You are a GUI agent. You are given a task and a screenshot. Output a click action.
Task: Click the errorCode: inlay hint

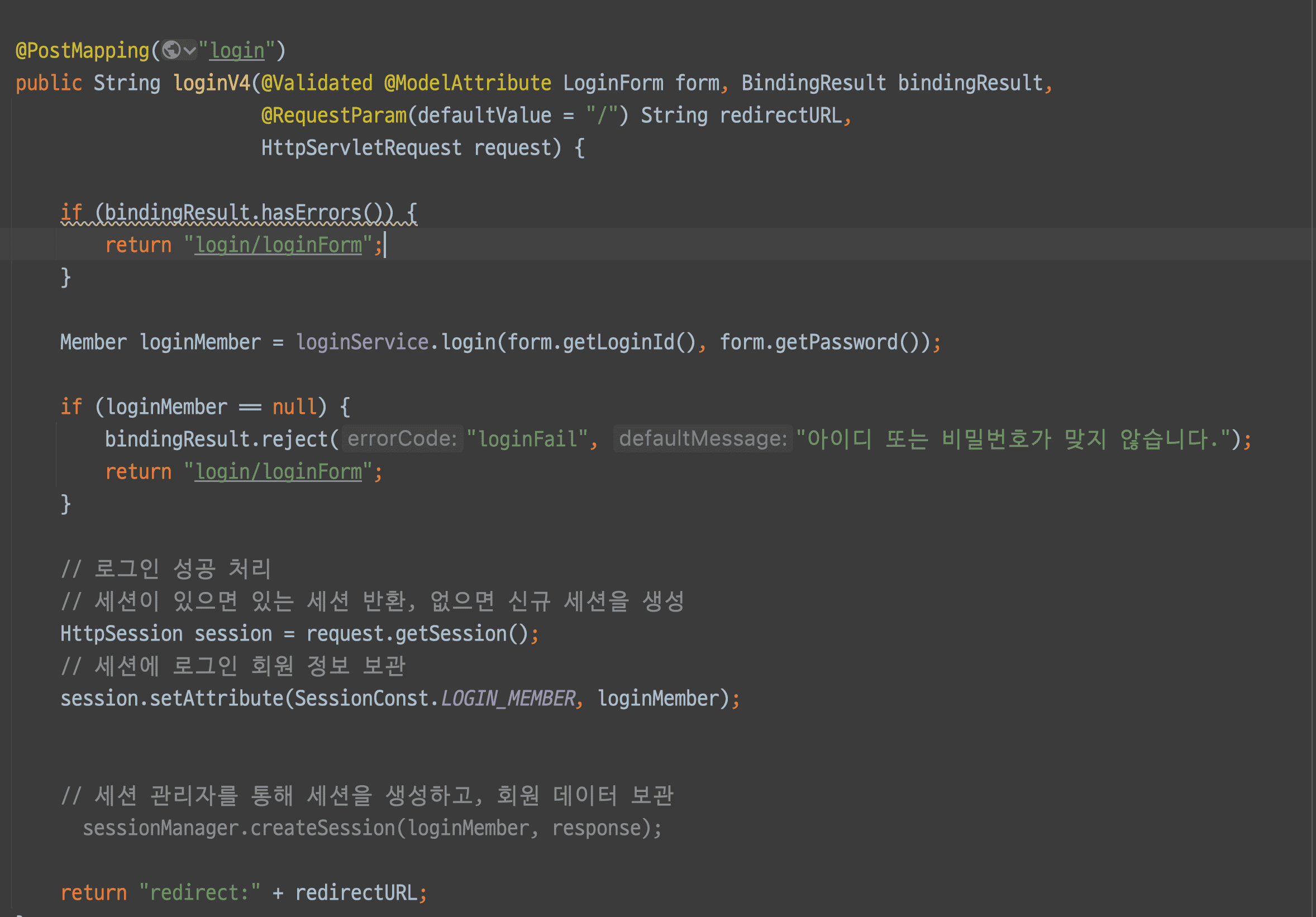pyautogui.click(x=402, y=439)
